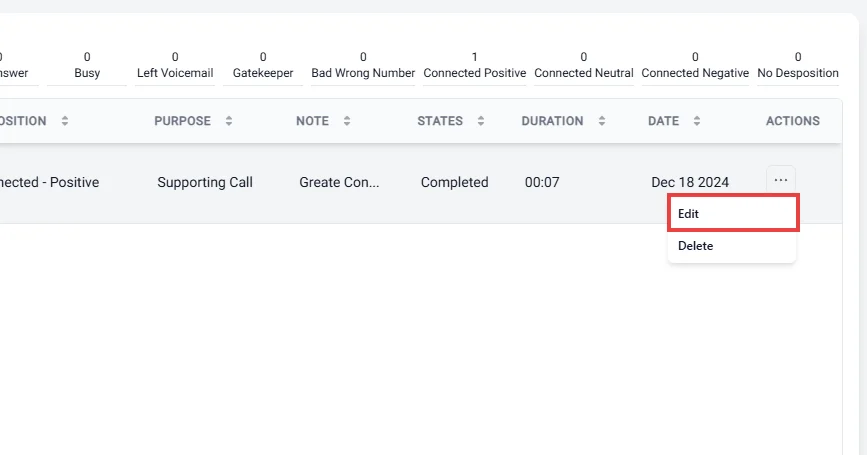
Task: Filter by Gatekeeper count
Action: pos(263,65)
